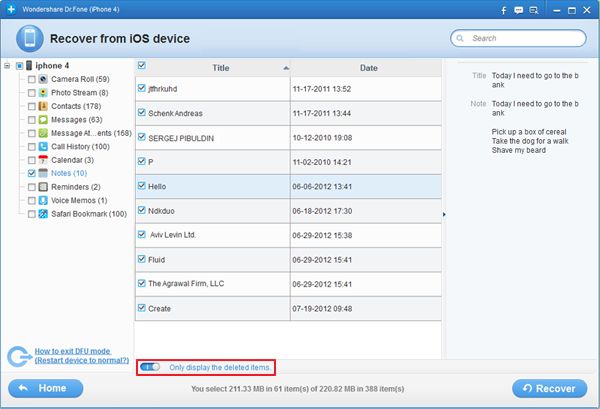Click the Photo Stream flower icon
This screenshot has width=600, height=409.
(43, 93)
